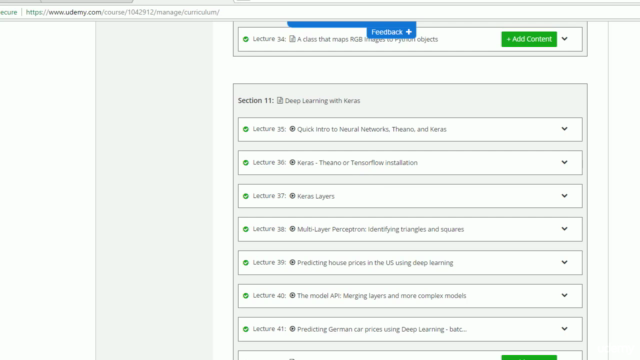Click the Feedback plus button
640x360 pixels.
[391, 32]
